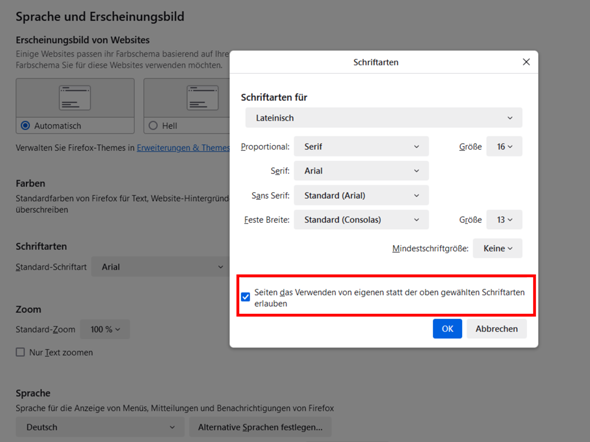
Task: Open the Sans Serif Standard (Arial) dropdown
Action: (361, 195)
